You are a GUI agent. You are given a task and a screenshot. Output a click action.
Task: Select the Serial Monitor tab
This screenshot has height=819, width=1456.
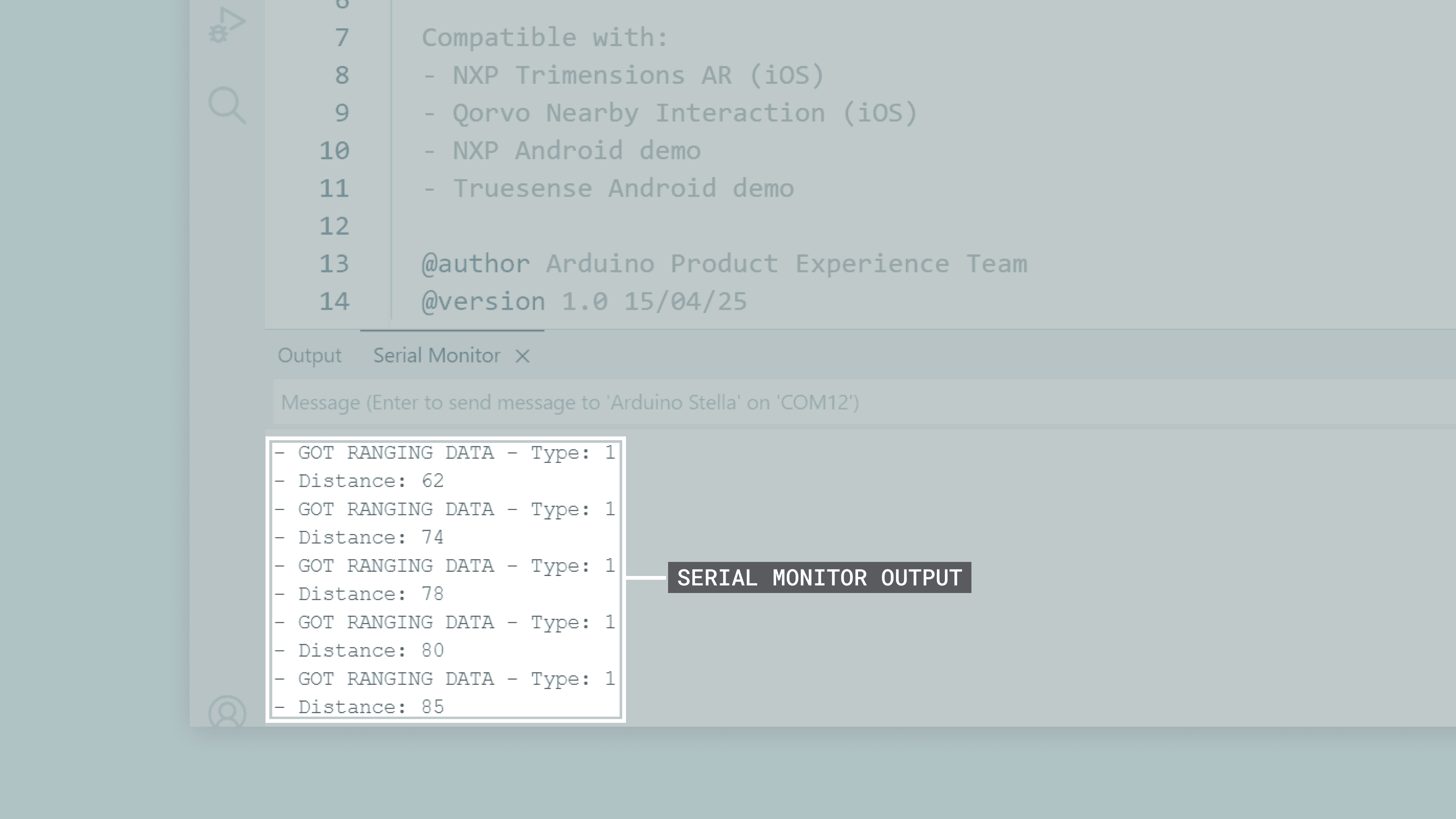click(x=436, y=356)
